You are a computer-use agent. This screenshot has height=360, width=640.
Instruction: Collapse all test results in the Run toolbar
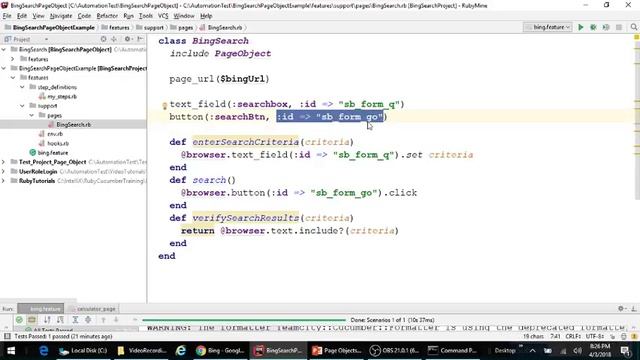88,320
